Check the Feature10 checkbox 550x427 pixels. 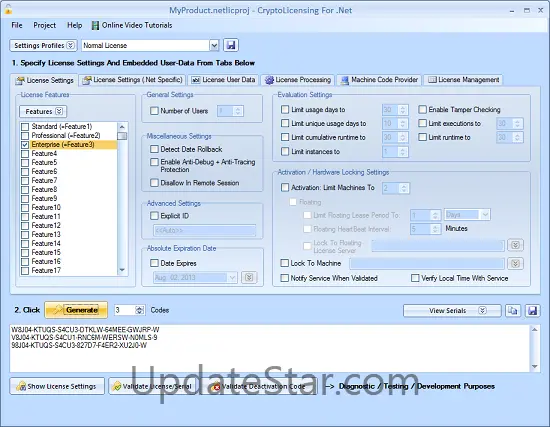pos(25,208)
